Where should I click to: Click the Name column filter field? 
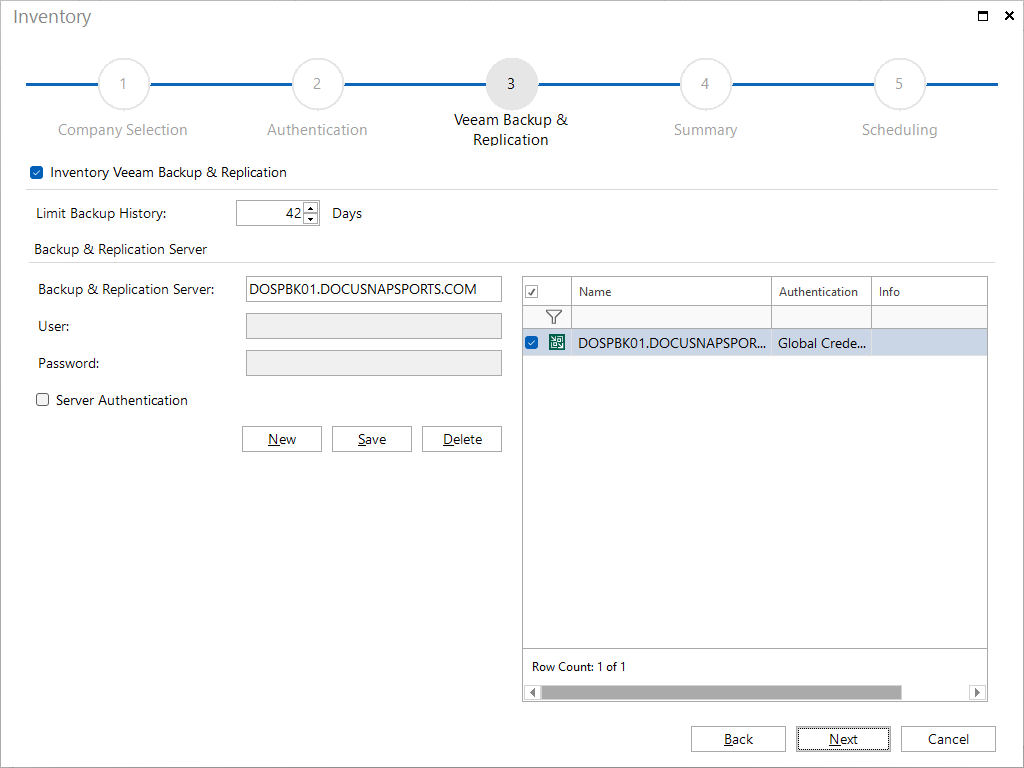pos(671,317)
